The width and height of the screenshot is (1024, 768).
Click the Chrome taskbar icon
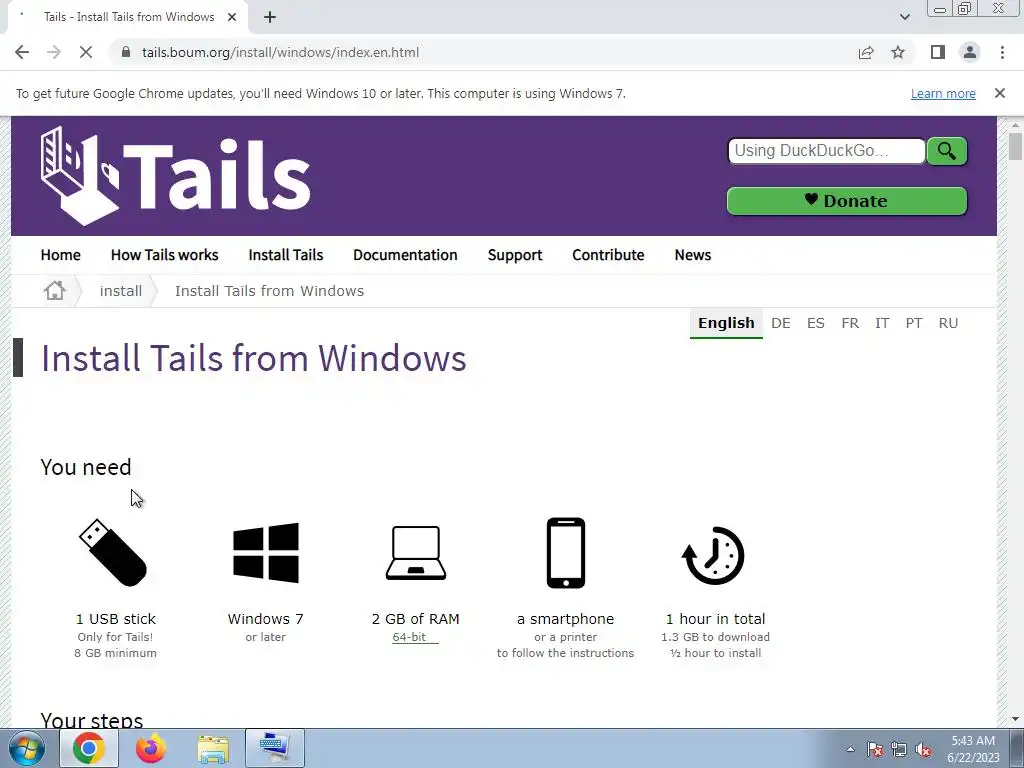(x=89, y=748)
